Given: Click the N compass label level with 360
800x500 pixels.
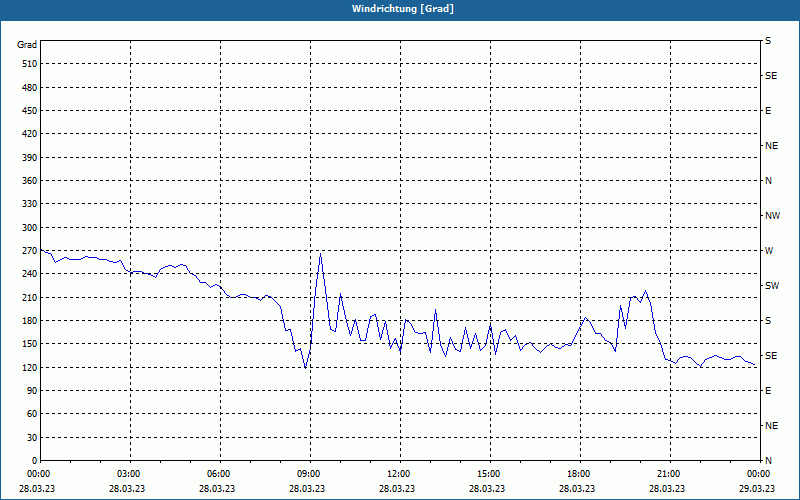Looking at the screenshot, I should coord(768,181).
